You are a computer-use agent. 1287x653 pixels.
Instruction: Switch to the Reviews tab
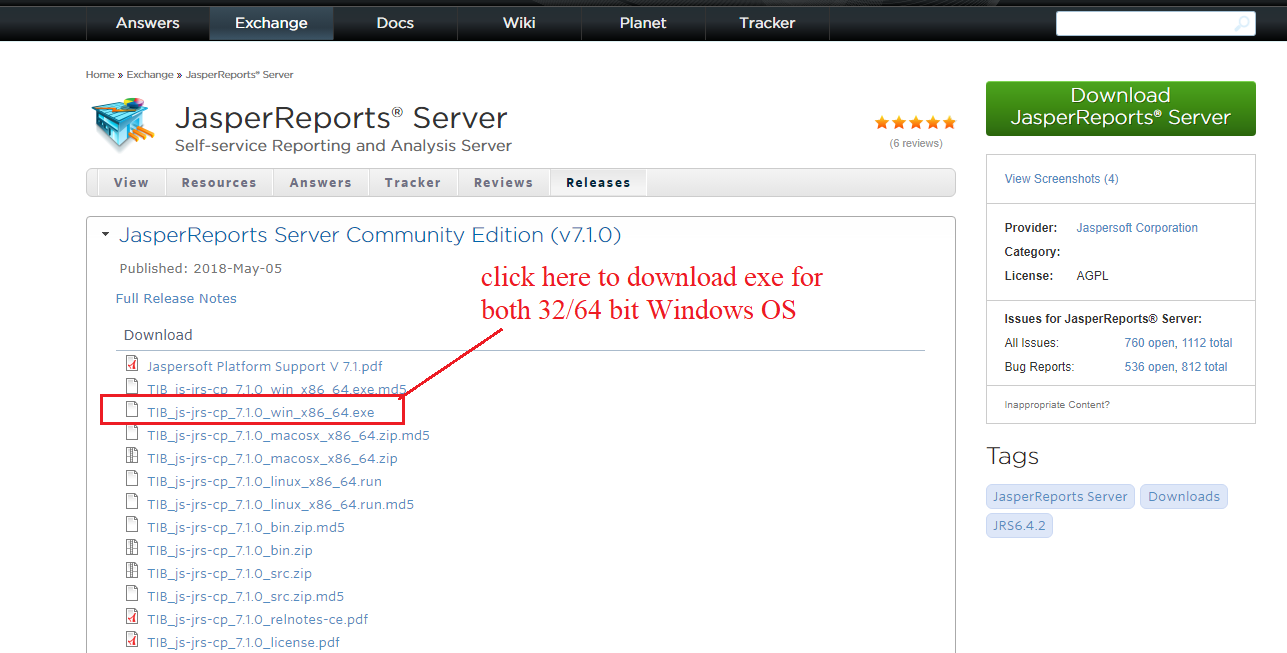tap(503, 183)
